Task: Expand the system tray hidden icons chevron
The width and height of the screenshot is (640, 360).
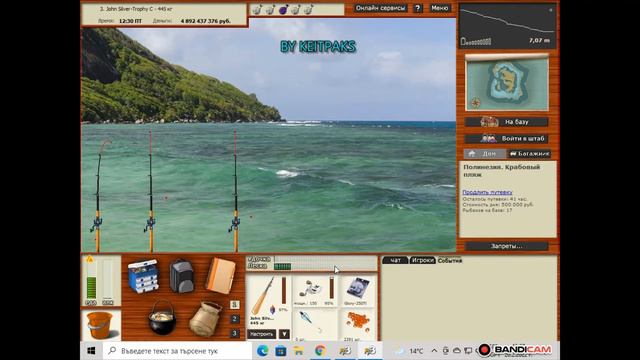Action: click(x=434, y=351)
